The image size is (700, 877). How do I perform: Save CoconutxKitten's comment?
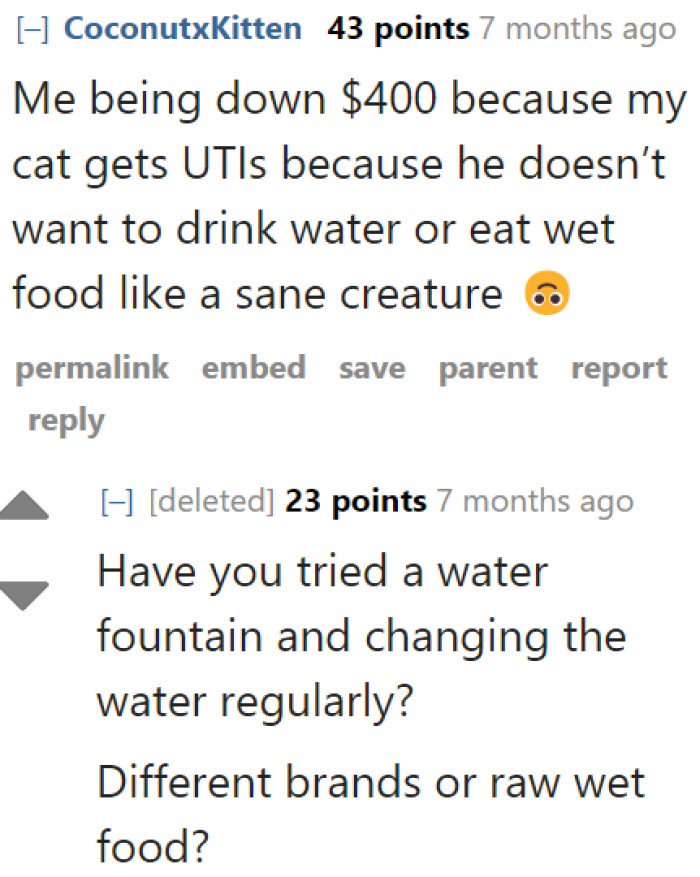click(x=371, y=369)
